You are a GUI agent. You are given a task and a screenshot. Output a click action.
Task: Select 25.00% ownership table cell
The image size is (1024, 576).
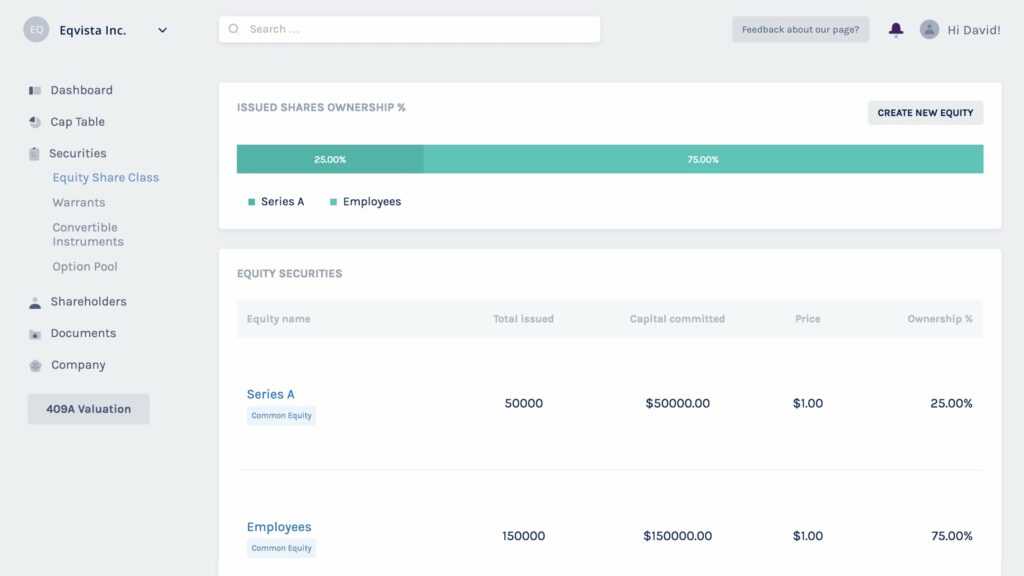coord(951,404)
